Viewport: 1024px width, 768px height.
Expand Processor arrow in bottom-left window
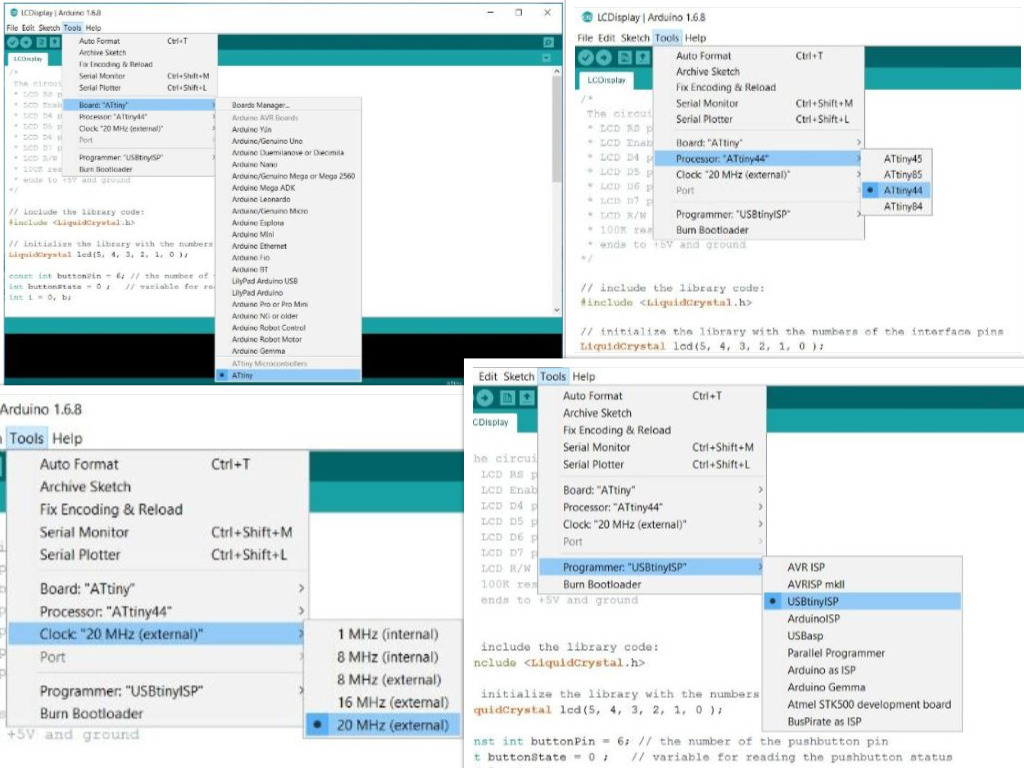pyautogui.click(x=301, y=611)
